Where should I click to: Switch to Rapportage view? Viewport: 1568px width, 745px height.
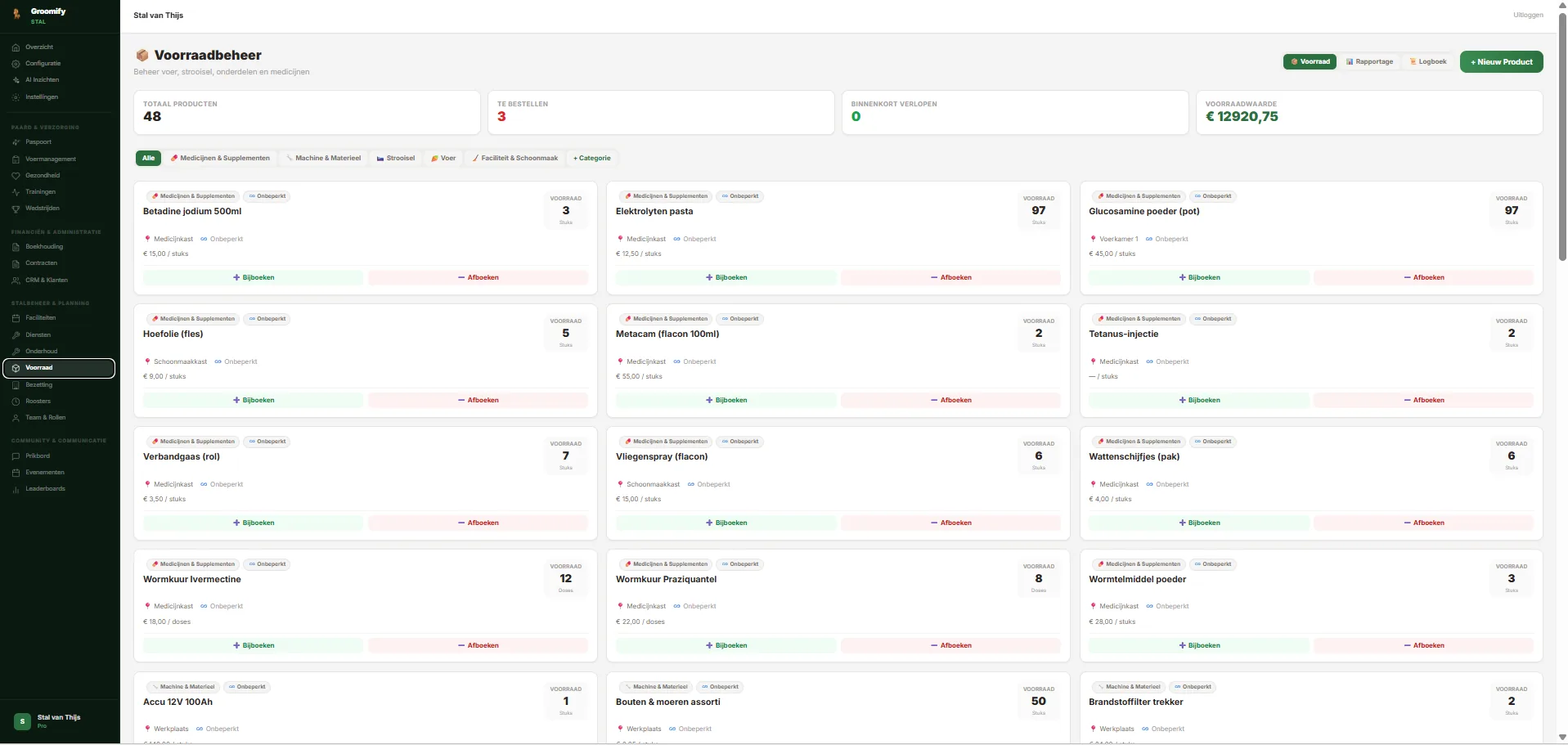coord(1369,61)
